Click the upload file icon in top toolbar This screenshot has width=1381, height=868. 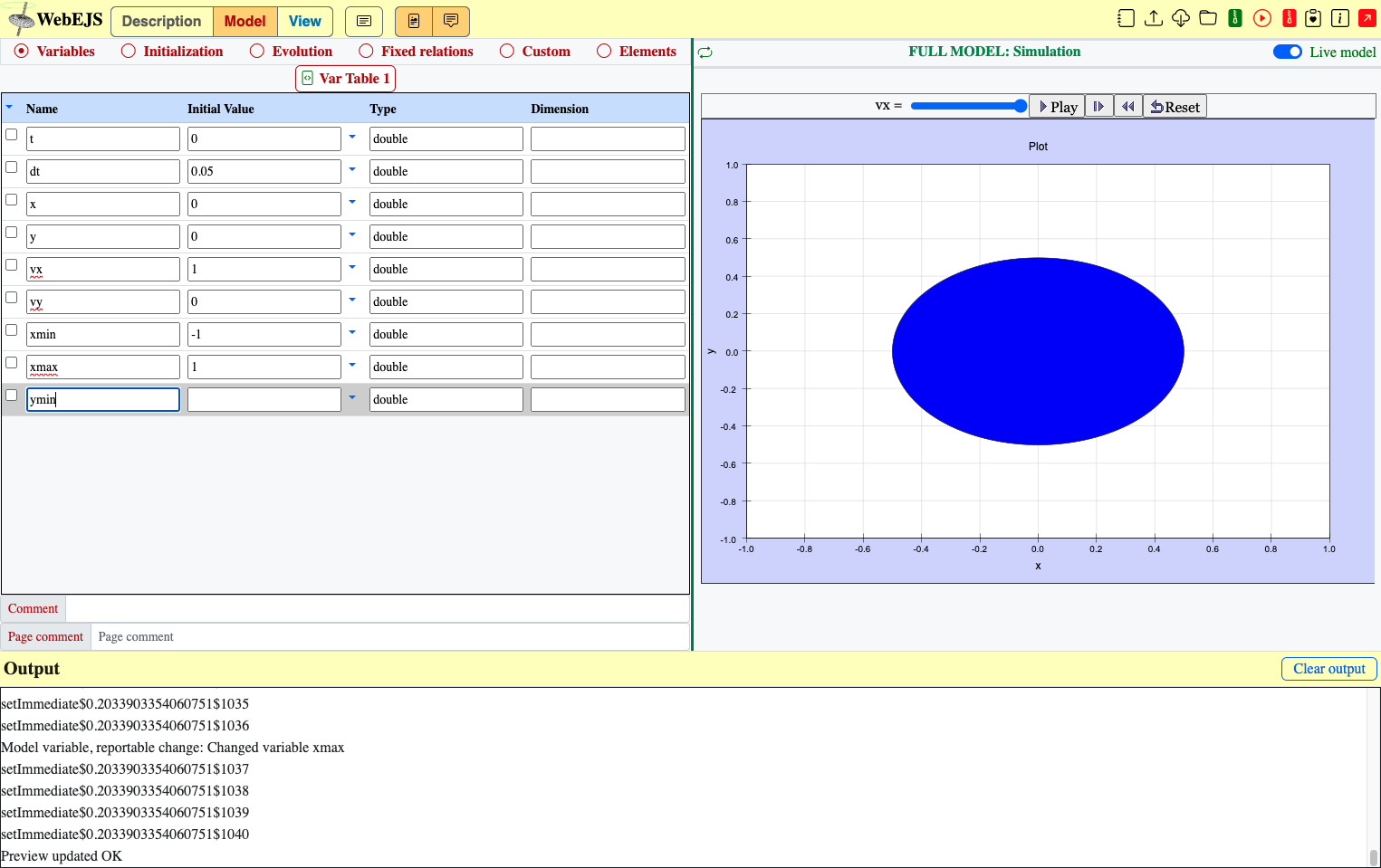coord(1154,18)
